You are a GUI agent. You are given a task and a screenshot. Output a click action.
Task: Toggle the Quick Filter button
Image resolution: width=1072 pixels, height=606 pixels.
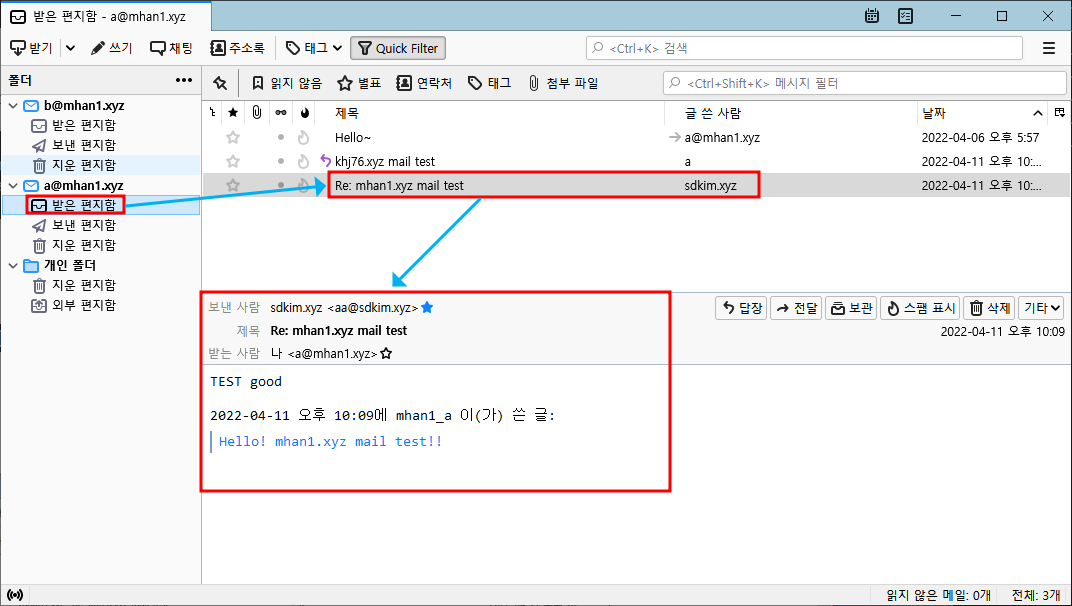[x=398, y=48]
